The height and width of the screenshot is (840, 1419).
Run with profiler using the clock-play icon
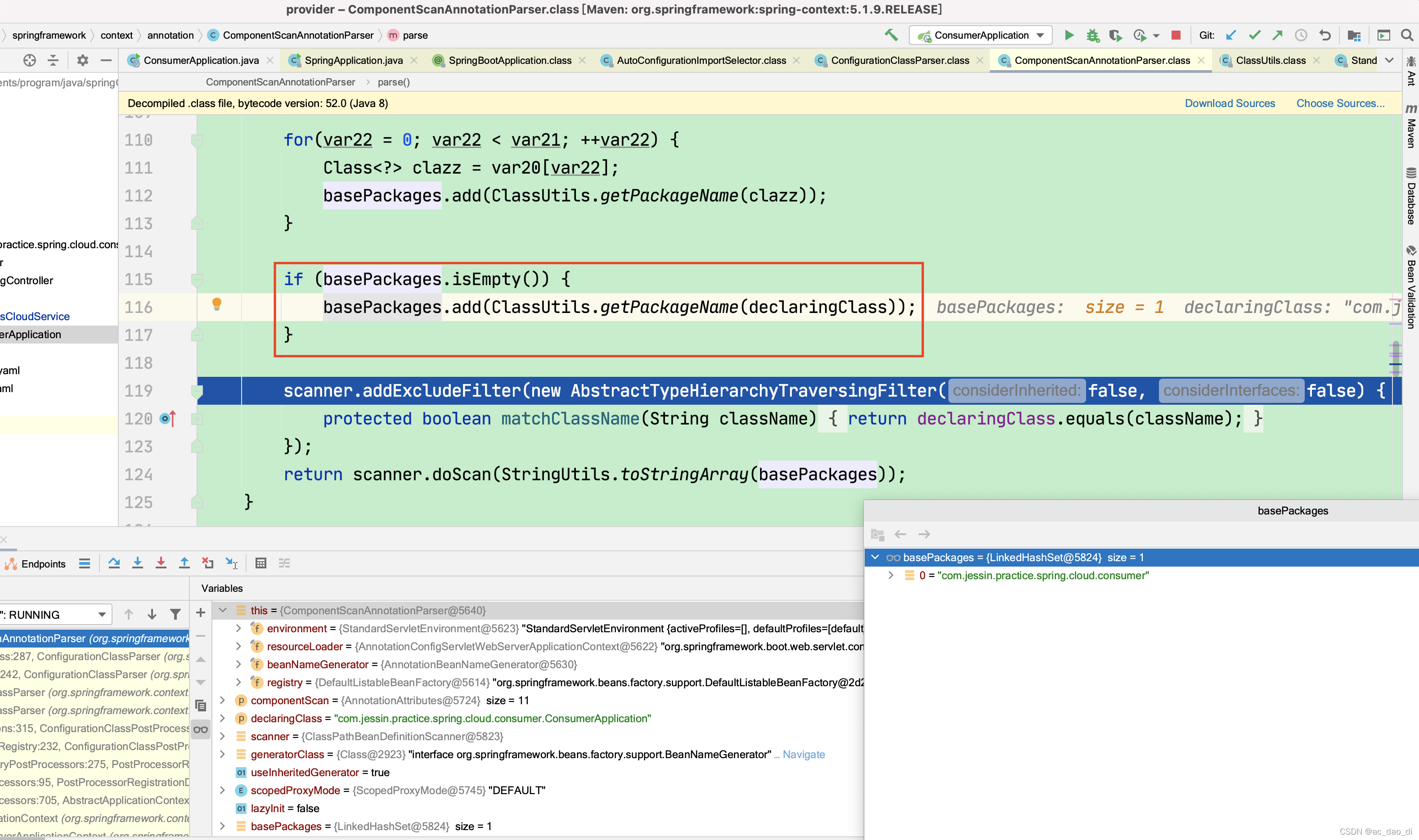pyautogui.click(x=1139, y=36)
